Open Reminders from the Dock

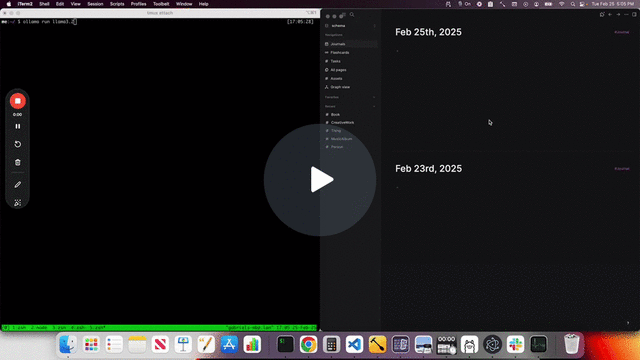pyautogui.click(x=114, y=344)
